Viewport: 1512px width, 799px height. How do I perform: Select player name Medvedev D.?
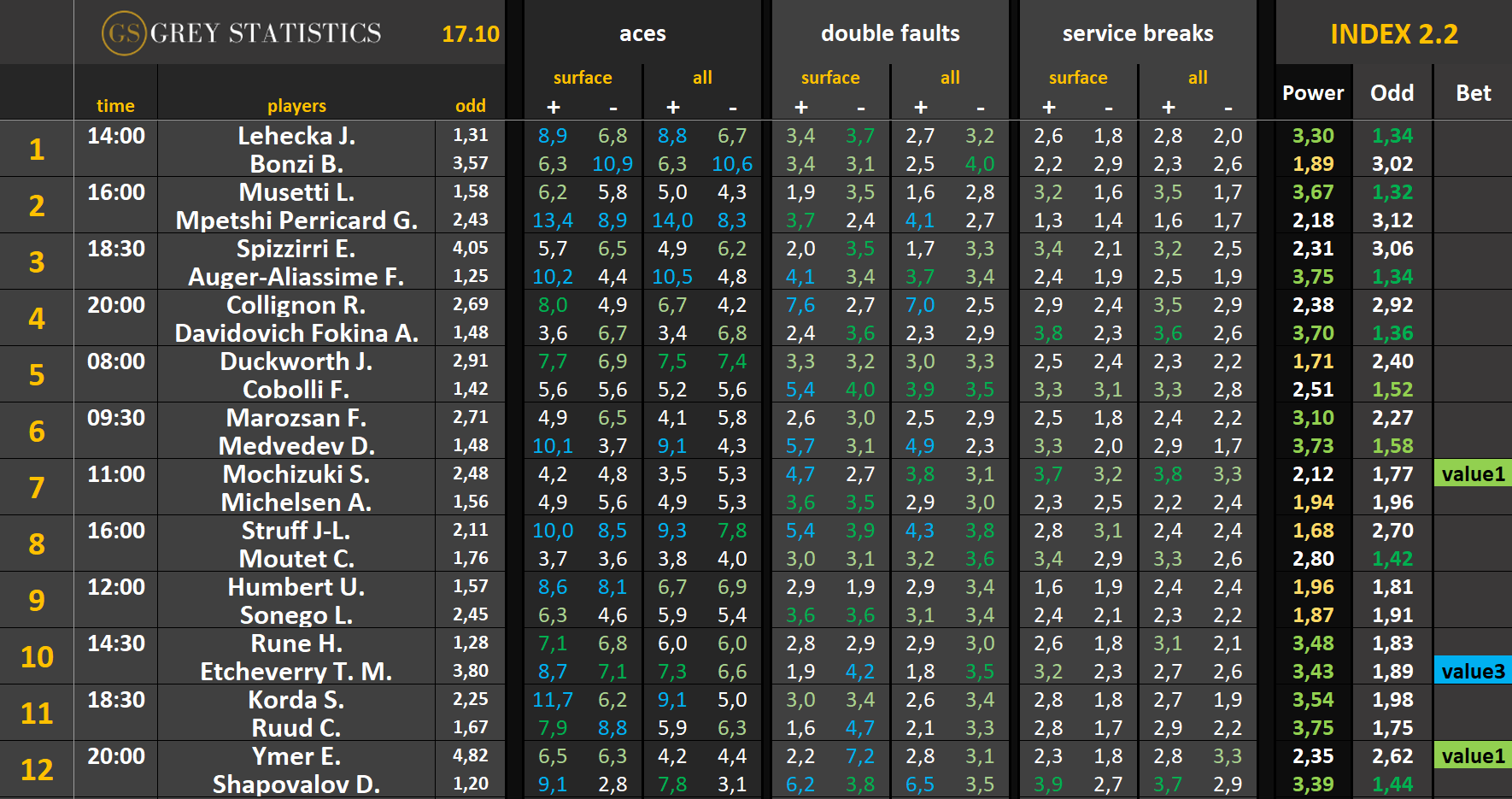[x=296, y=446]
